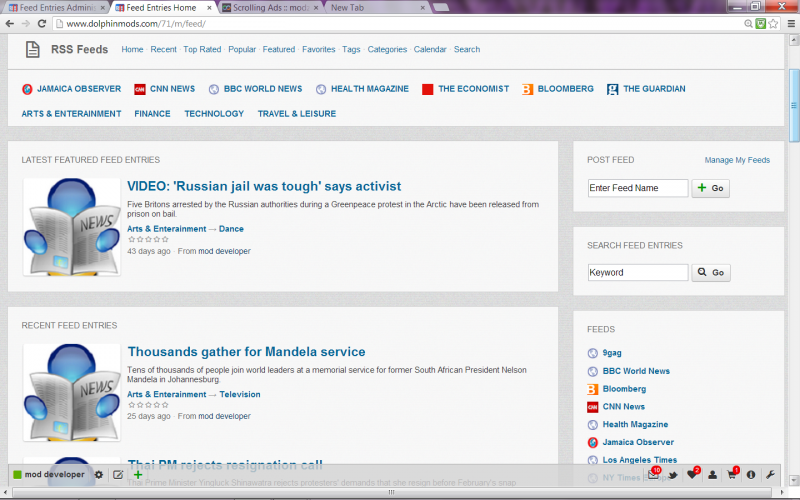Open mail notifications envelope icon
Screen dimensions: 800x500
654,474
